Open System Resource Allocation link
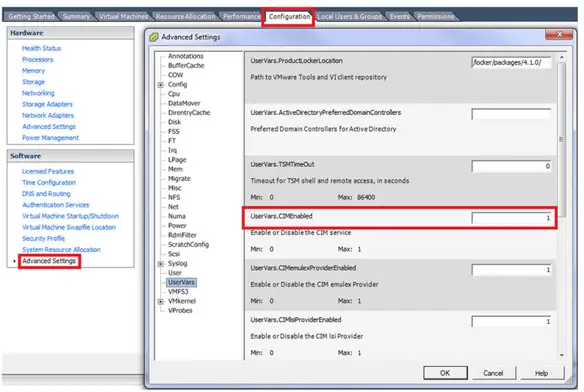This screenshot has width=584, height=392. [61, 249]
